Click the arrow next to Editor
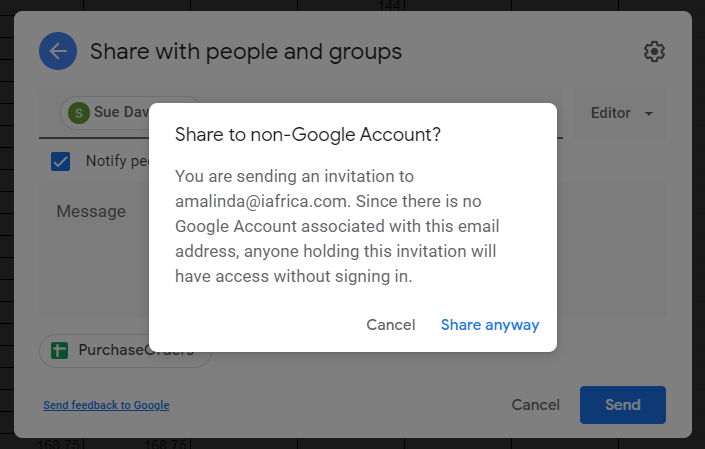 (649, 113)
